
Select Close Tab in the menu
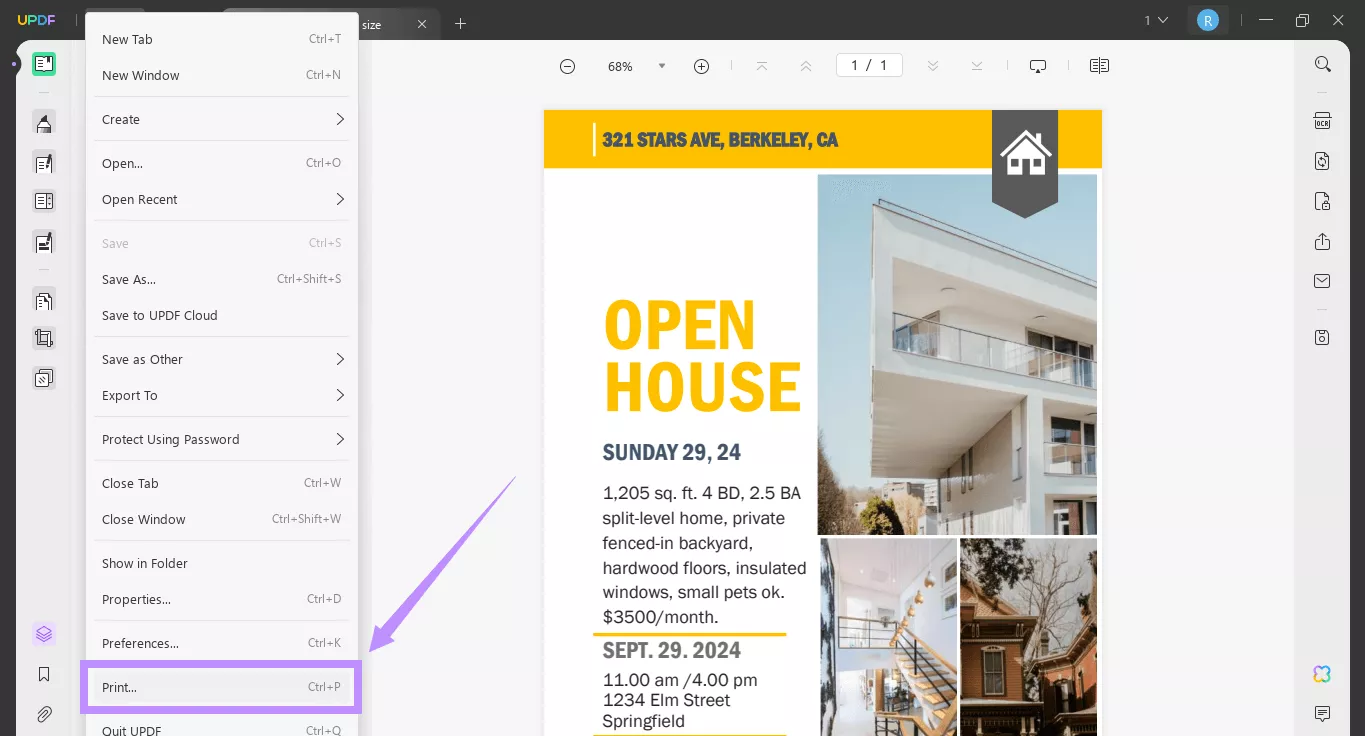click(222, 483)
